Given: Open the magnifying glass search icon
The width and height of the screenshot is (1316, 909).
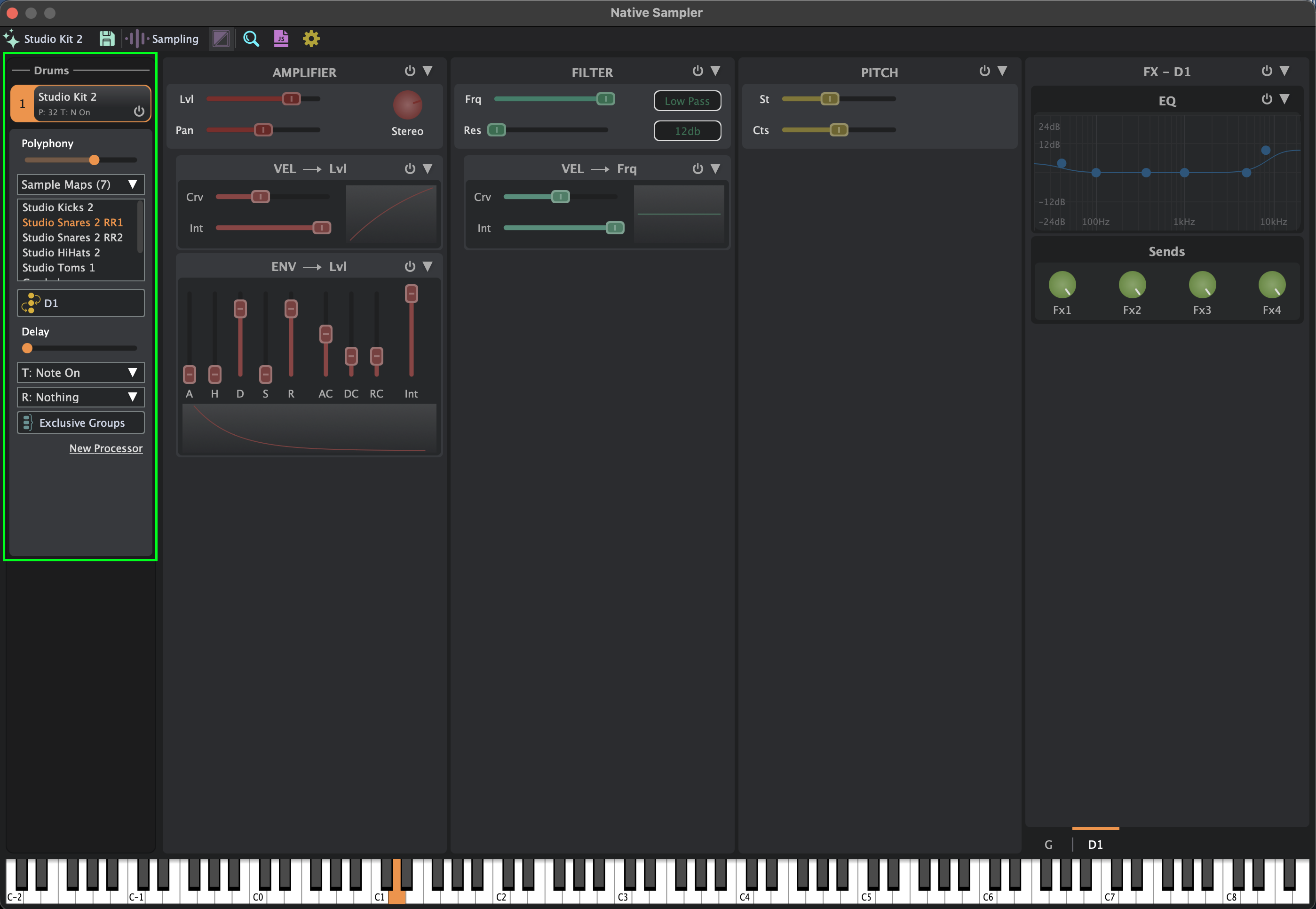Looking at the screenshot, I should (x=251, y=39).
